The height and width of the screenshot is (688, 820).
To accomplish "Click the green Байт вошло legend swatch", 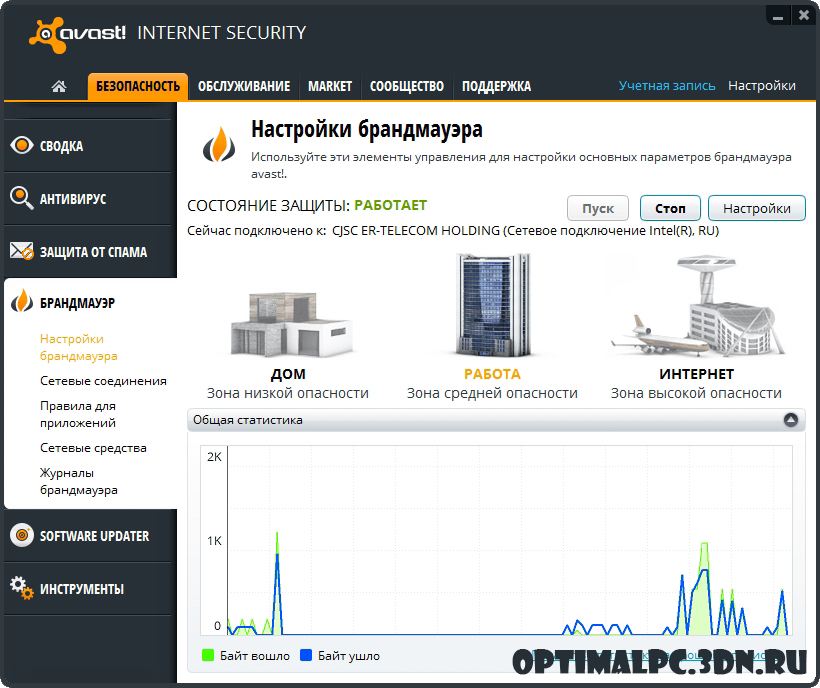I will 208,655.
